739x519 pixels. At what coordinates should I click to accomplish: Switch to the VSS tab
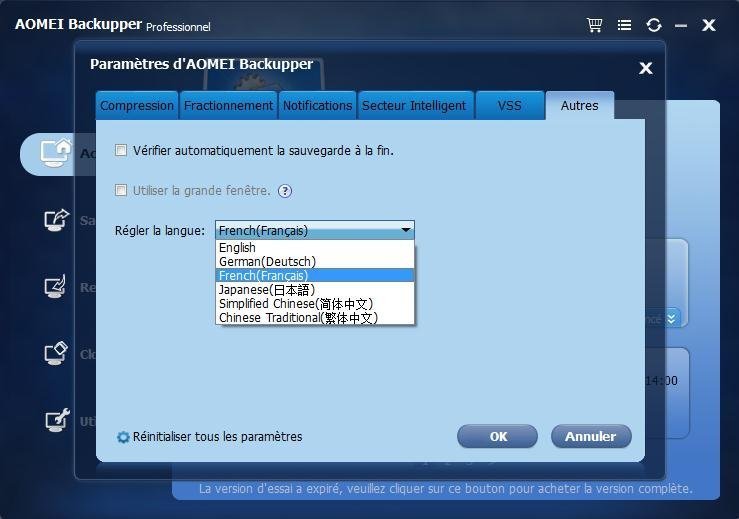click(509, 106)
